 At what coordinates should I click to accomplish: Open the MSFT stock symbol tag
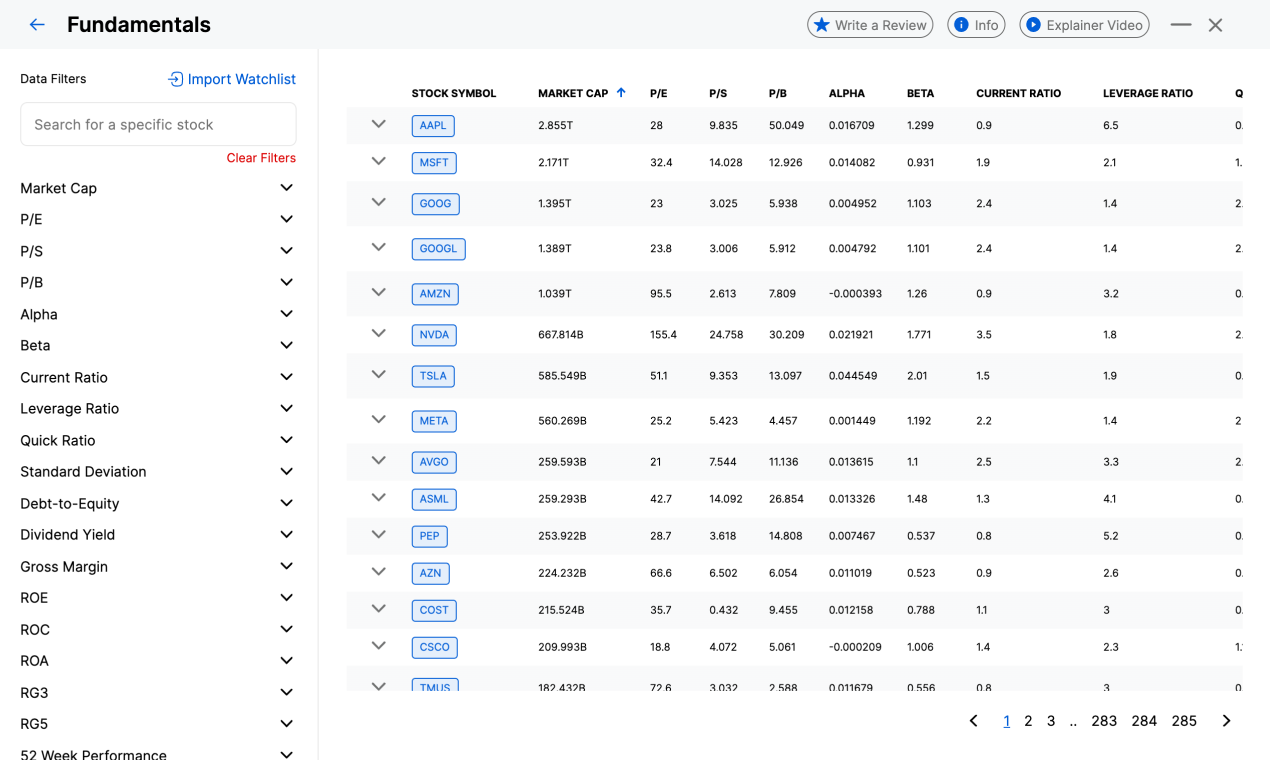434,163
